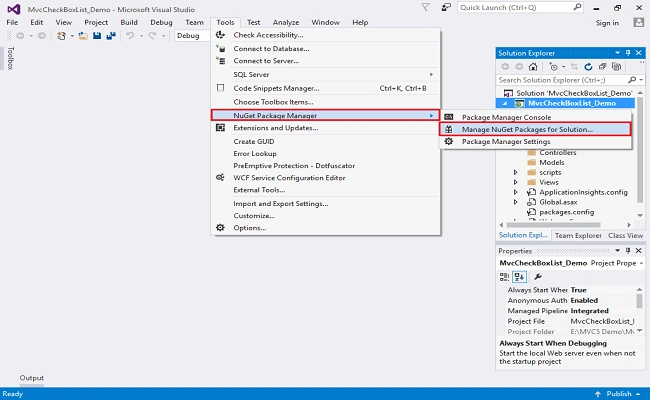Click the account avatar icon near Sign in
Viewport: 650px width, 400px height.
tap(639, 22)
